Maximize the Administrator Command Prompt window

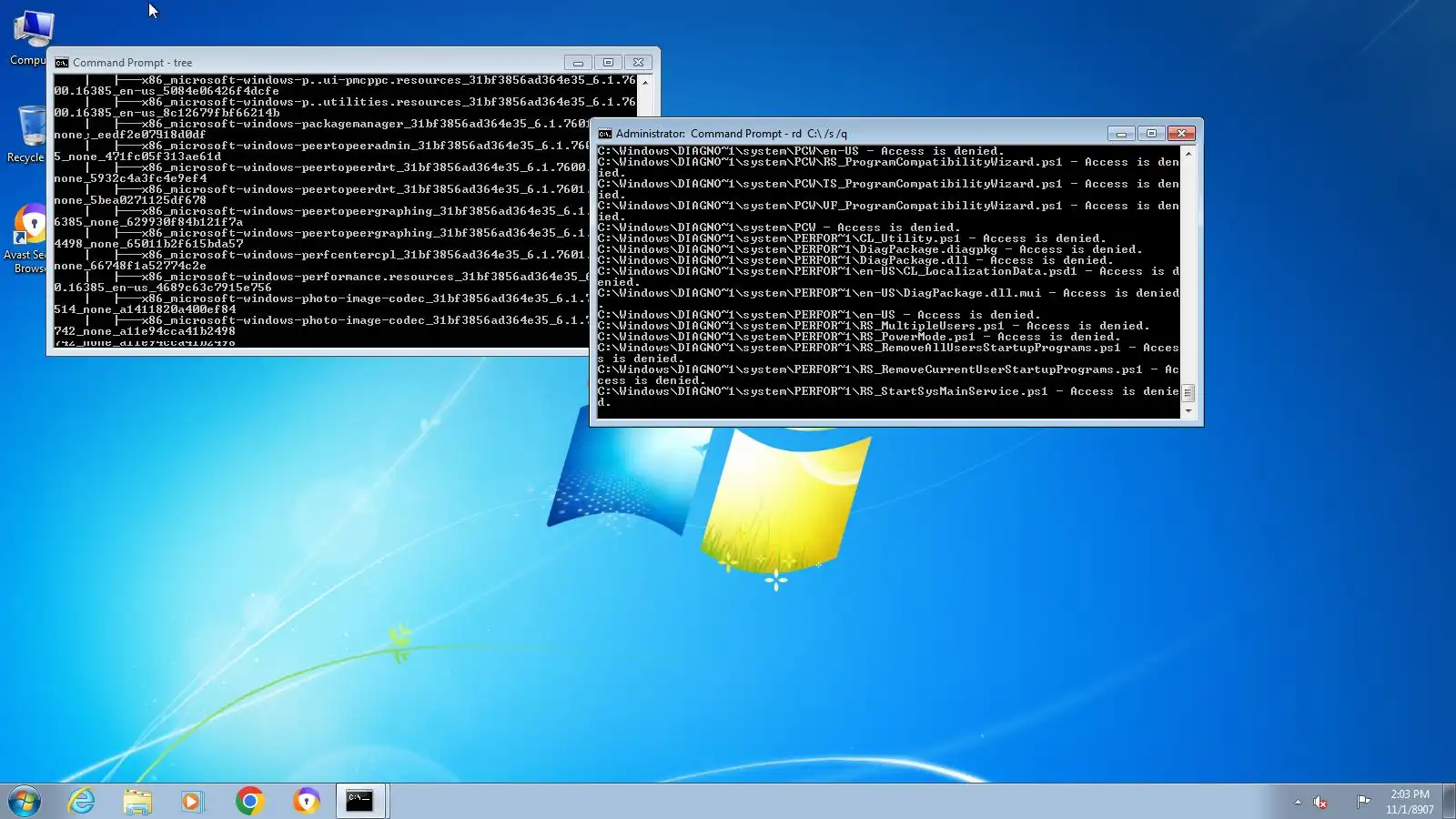click(x=1151, y=134)
